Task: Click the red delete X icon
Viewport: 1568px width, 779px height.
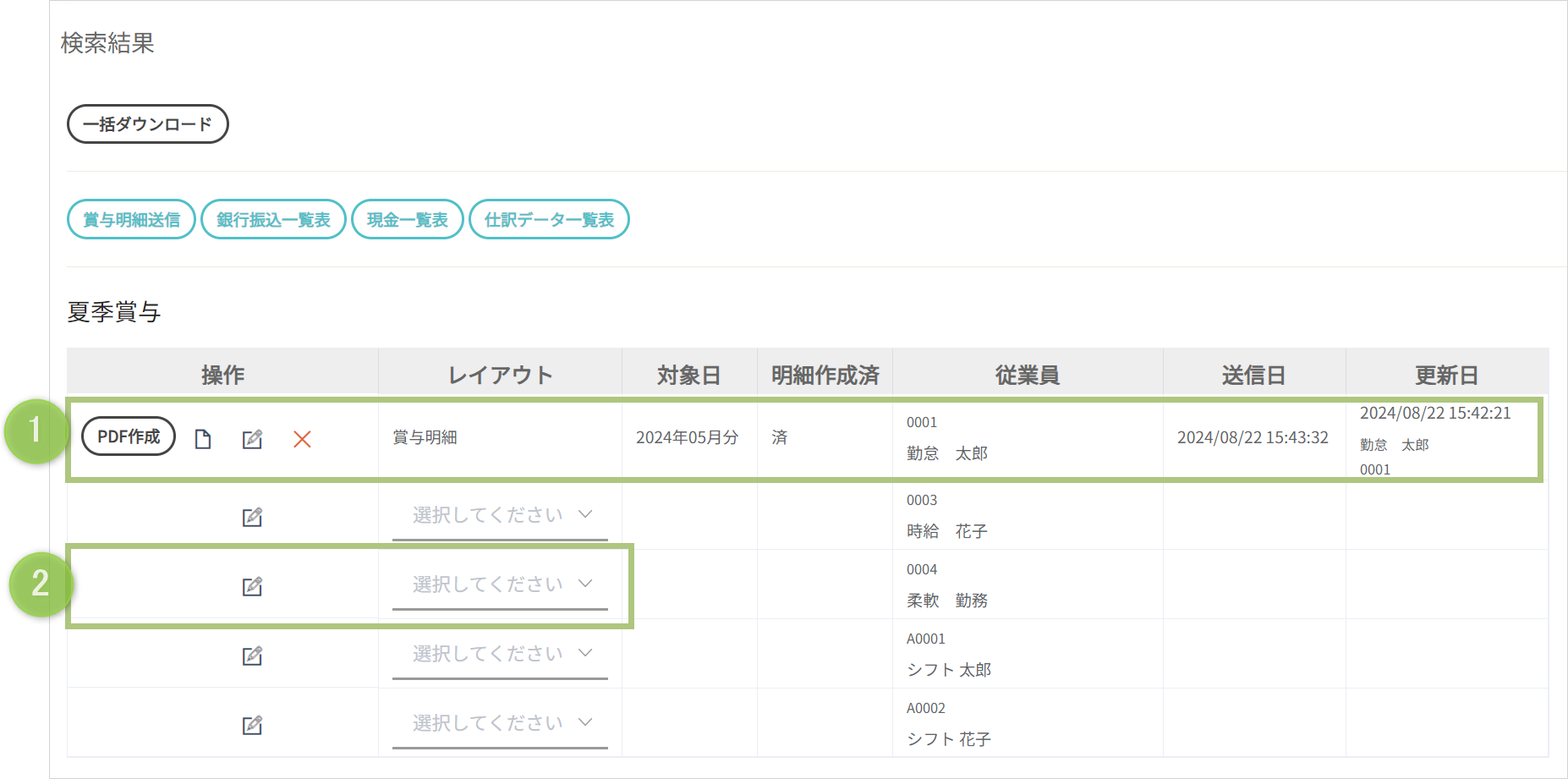Action: click(302, 439)
